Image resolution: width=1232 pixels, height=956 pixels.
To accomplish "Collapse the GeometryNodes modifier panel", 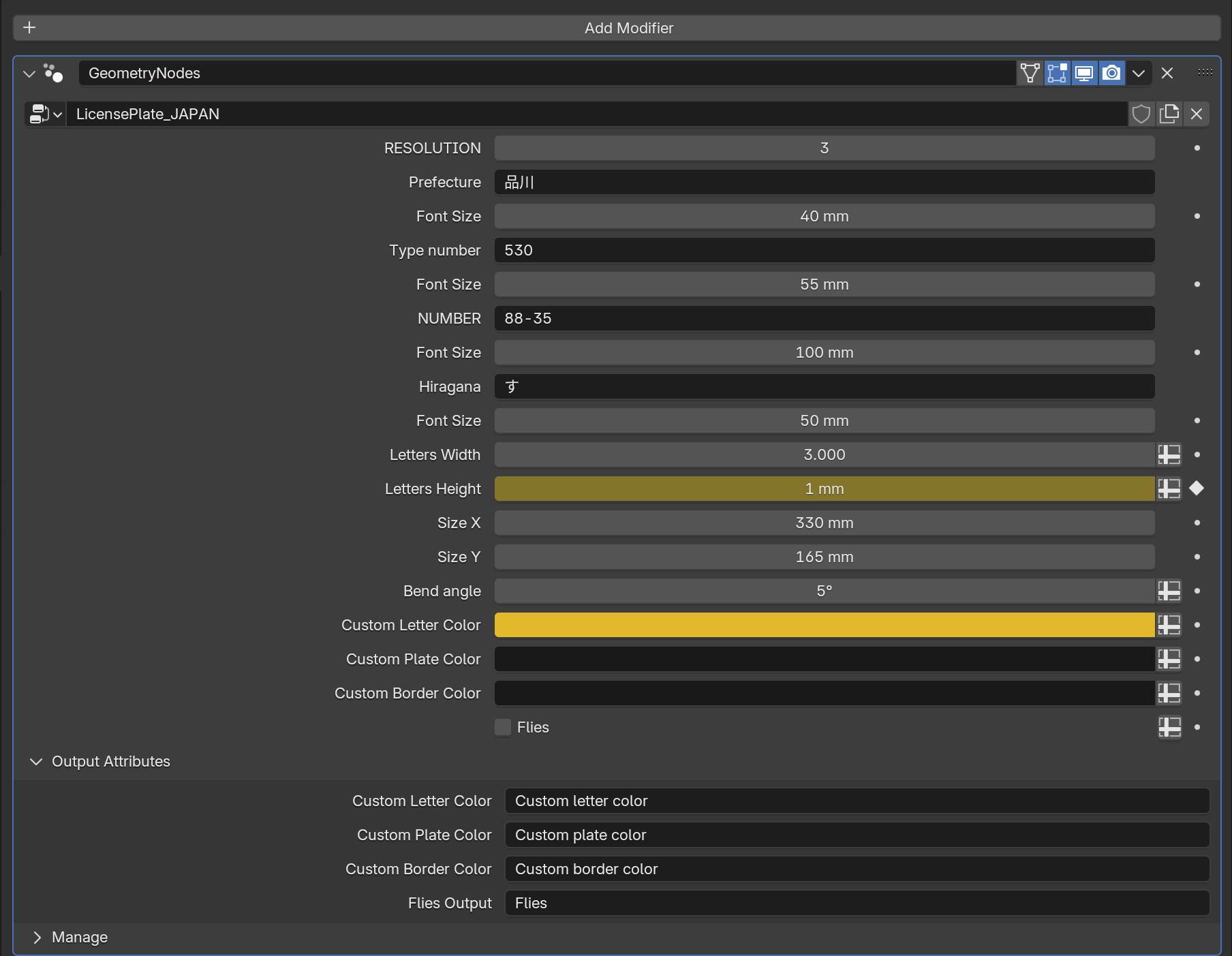I will click(x=29, y=74).
